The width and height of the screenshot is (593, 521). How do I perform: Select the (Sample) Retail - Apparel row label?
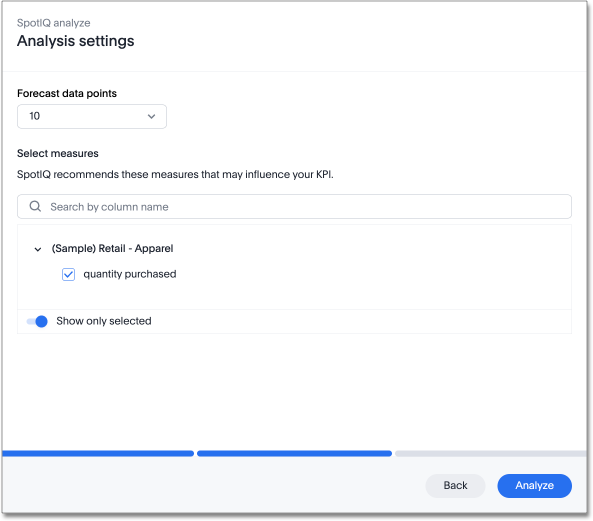[x=112, y=248]
